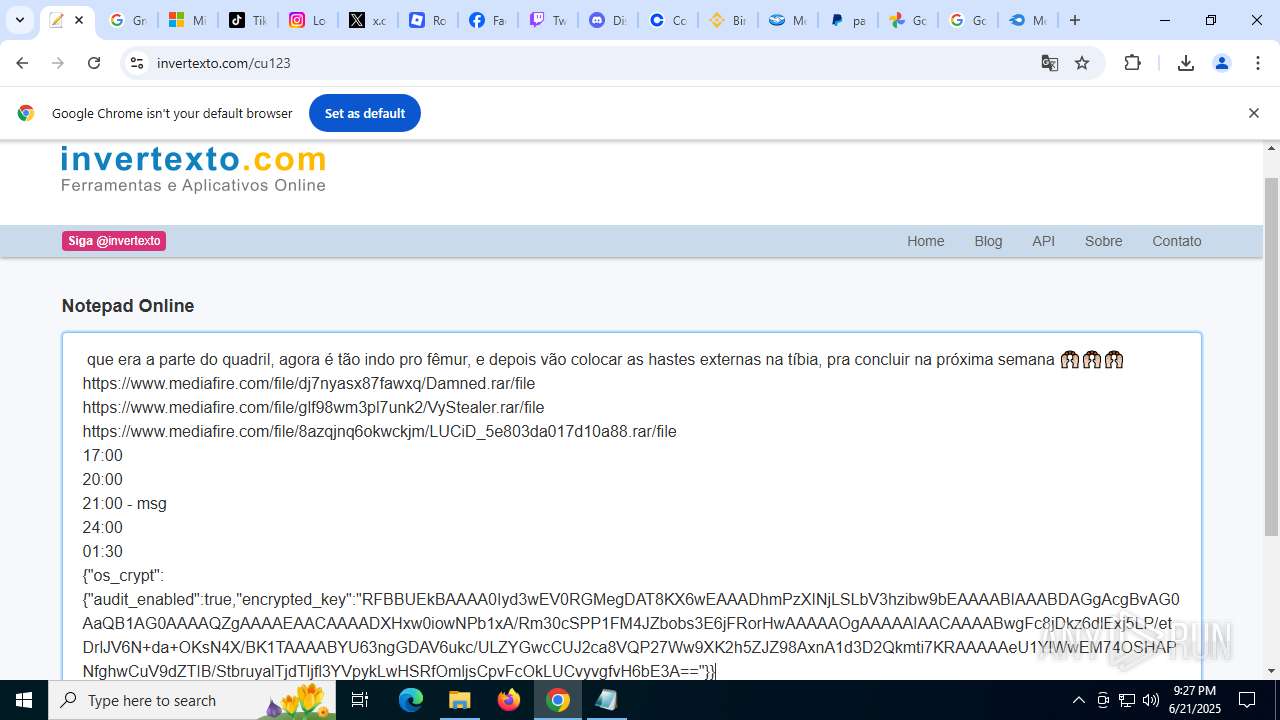Switch to the Twitch tab
This screenshot has width=1280, height=720.
(547, 20)
